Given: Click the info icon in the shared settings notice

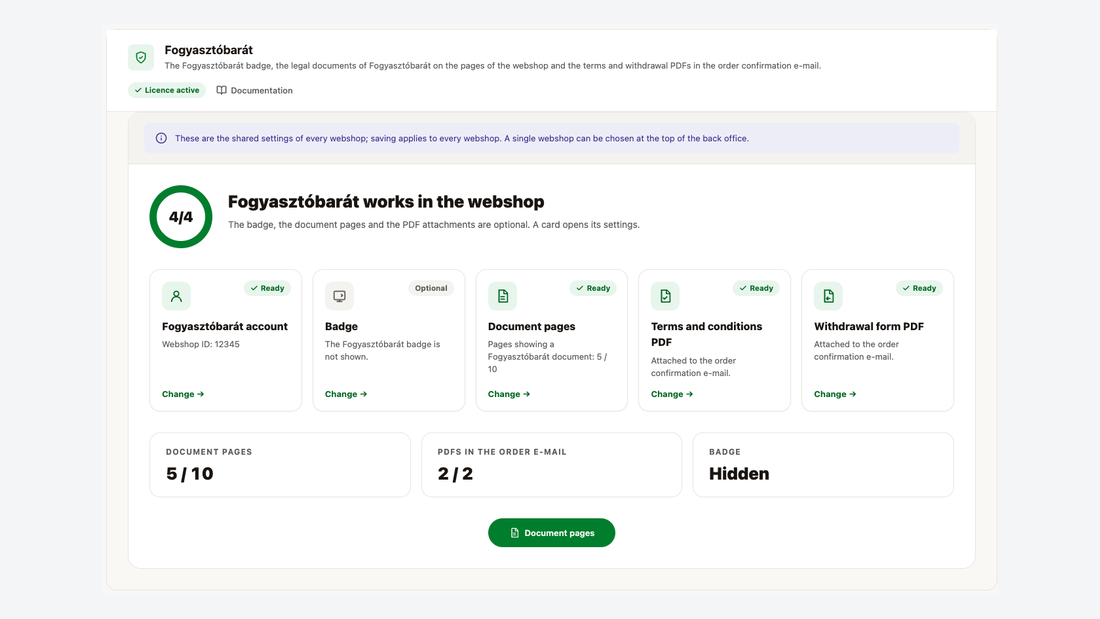Looking at the screenshot, I should 161,138.
